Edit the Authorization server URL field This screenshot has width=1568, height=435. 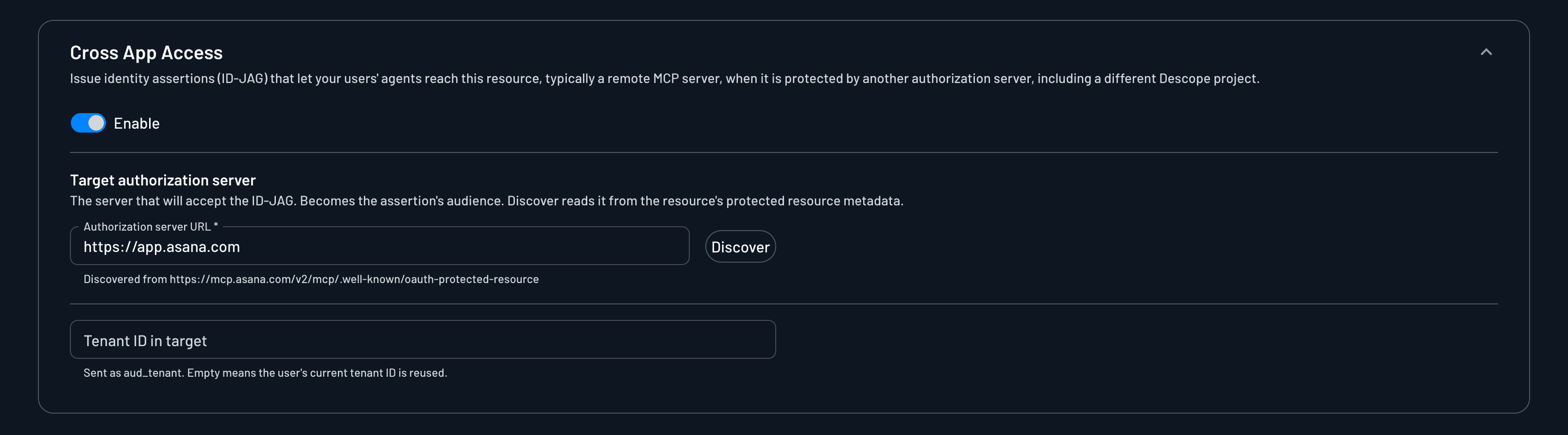[x=379, y=246]
